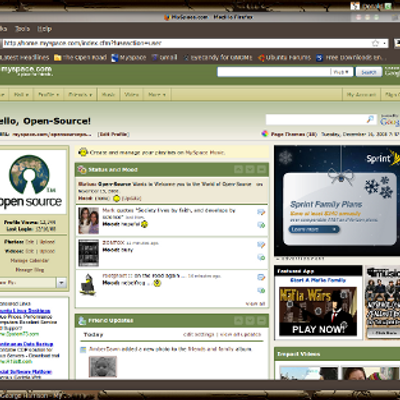Click the Status and Mood panel icon
Image resolution: width=400 pixels, height=400 pixels.
[82, 169]
